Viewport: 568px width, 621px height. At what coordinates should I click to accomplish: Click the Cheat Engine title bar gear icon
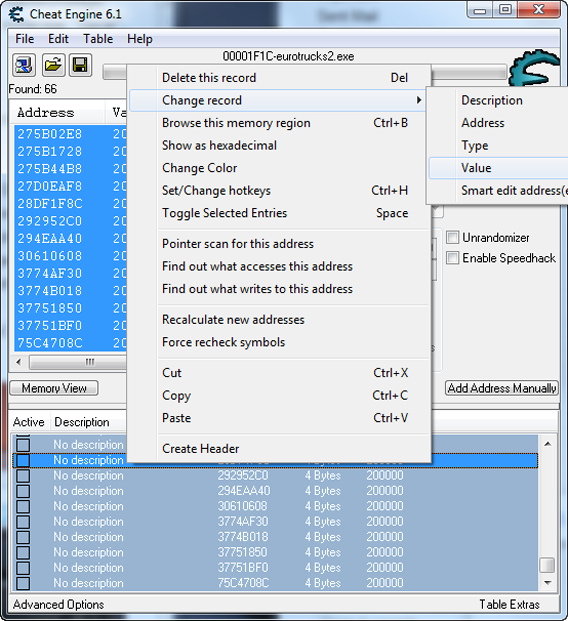(17, 14)
